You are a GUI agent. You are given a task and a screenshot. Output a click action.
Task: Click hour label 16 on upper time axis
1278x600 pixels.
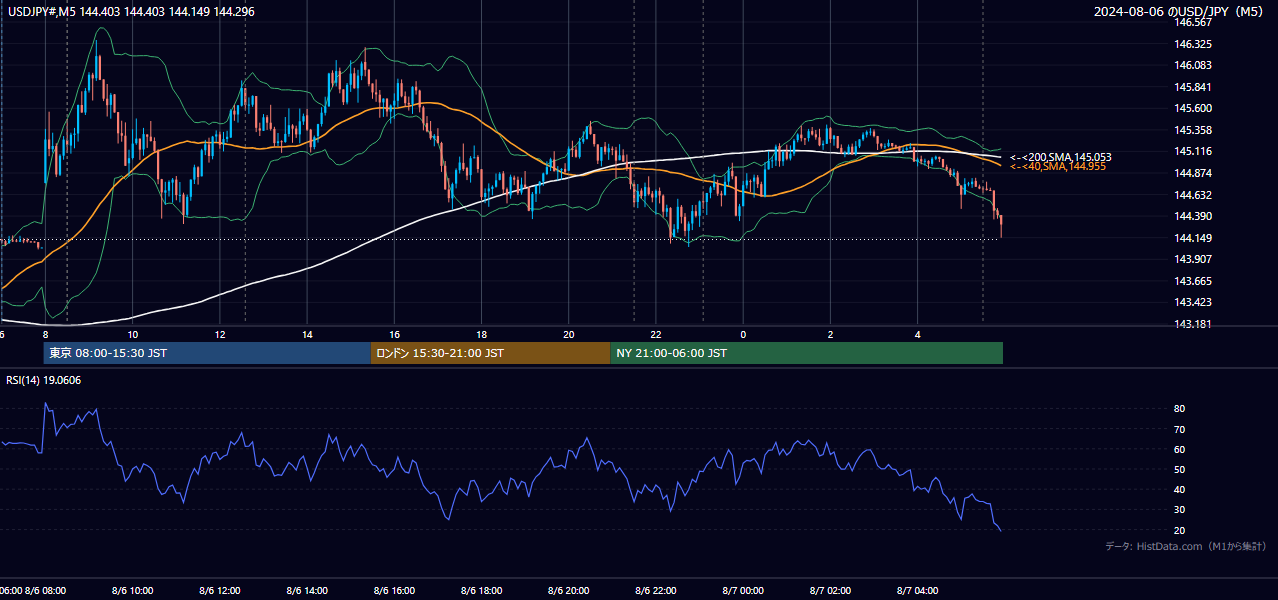(394, 334)
